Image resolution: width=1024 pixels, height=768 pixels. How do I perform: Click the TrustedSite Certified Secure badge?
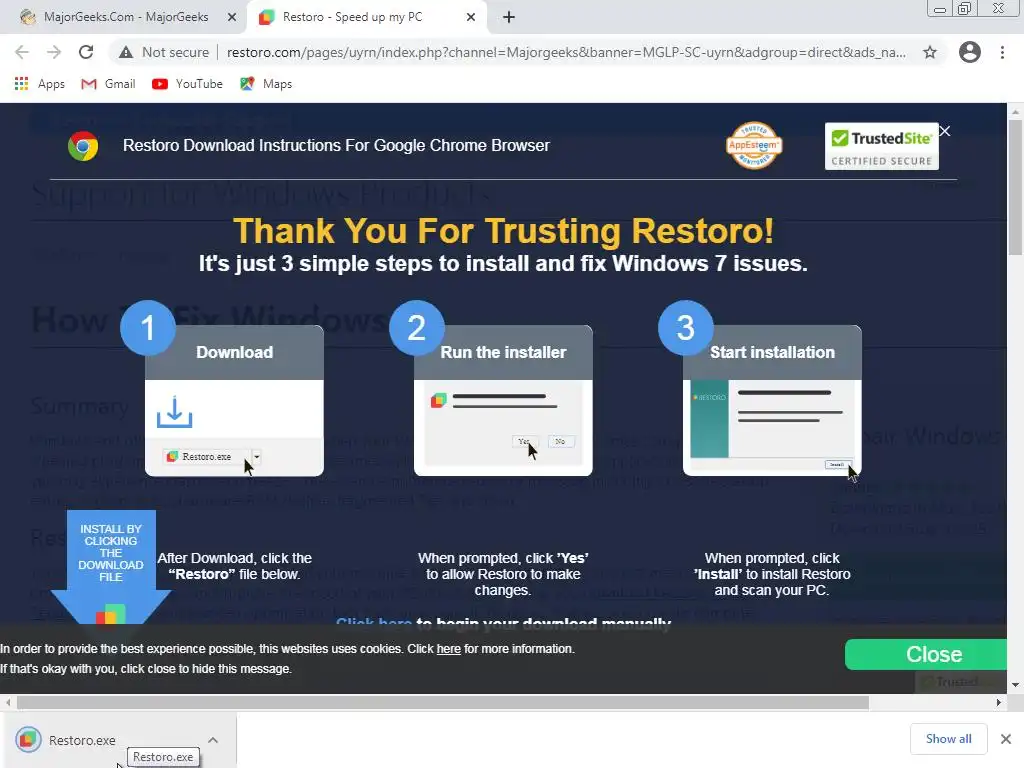(882, 146)
